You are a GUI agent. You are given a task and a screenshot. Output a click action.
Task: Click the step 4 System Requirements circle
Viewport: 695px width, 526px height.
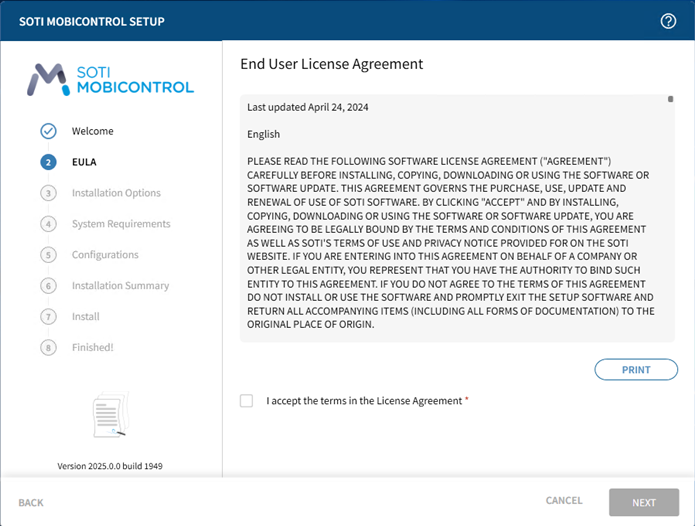pos(48,224)
